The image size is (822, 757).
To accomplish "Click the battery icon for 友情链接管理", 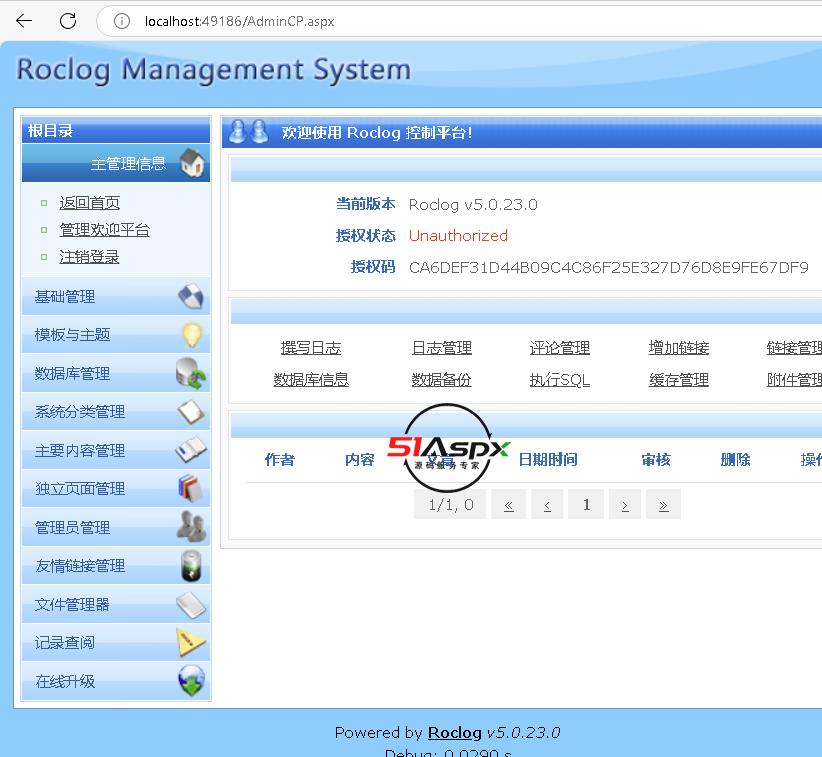I will [x=191, y=566].
